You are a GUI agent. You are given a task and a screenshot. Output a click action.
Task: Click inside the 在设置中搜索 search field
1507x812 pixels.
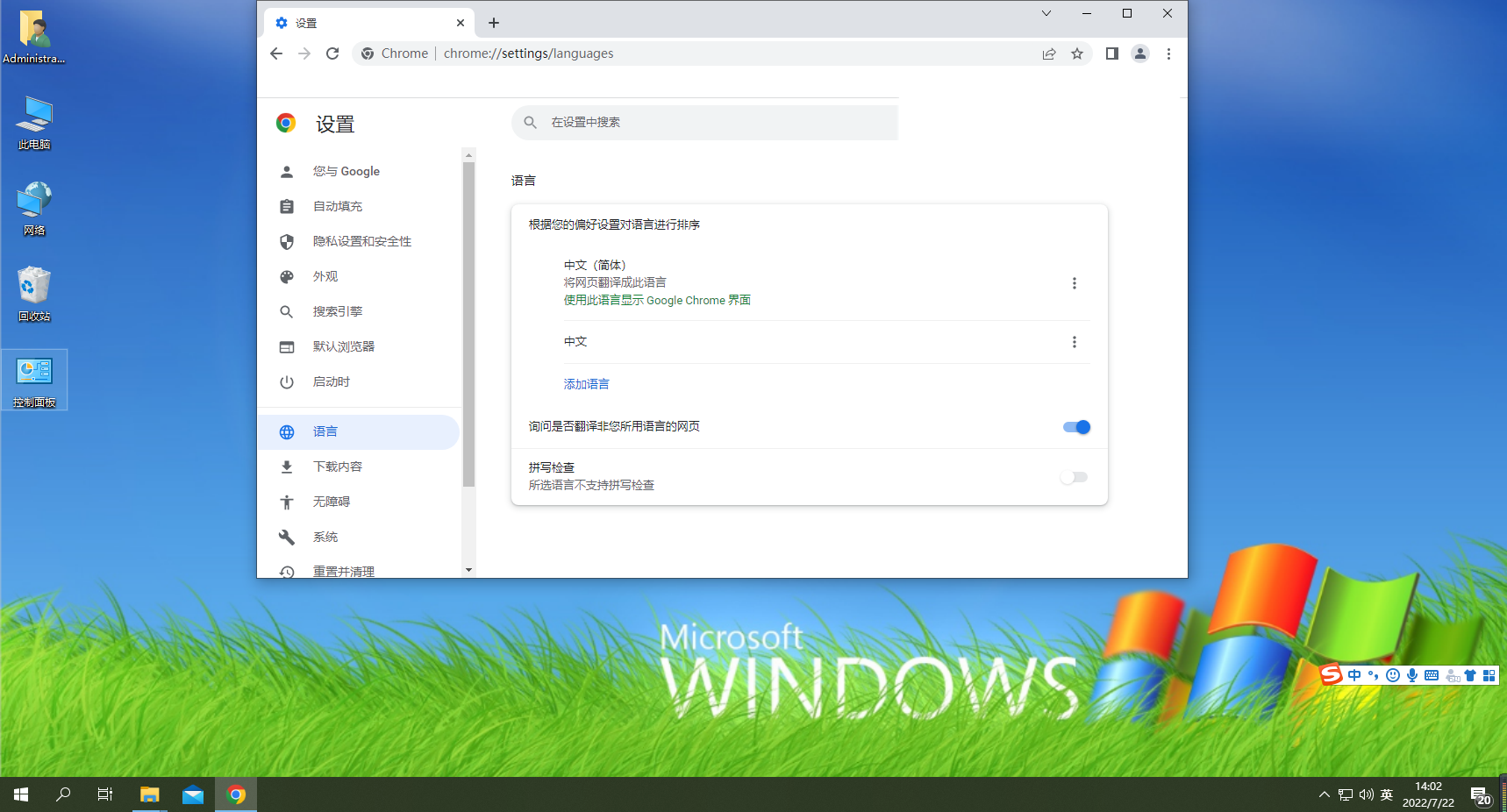click(705, 123)
